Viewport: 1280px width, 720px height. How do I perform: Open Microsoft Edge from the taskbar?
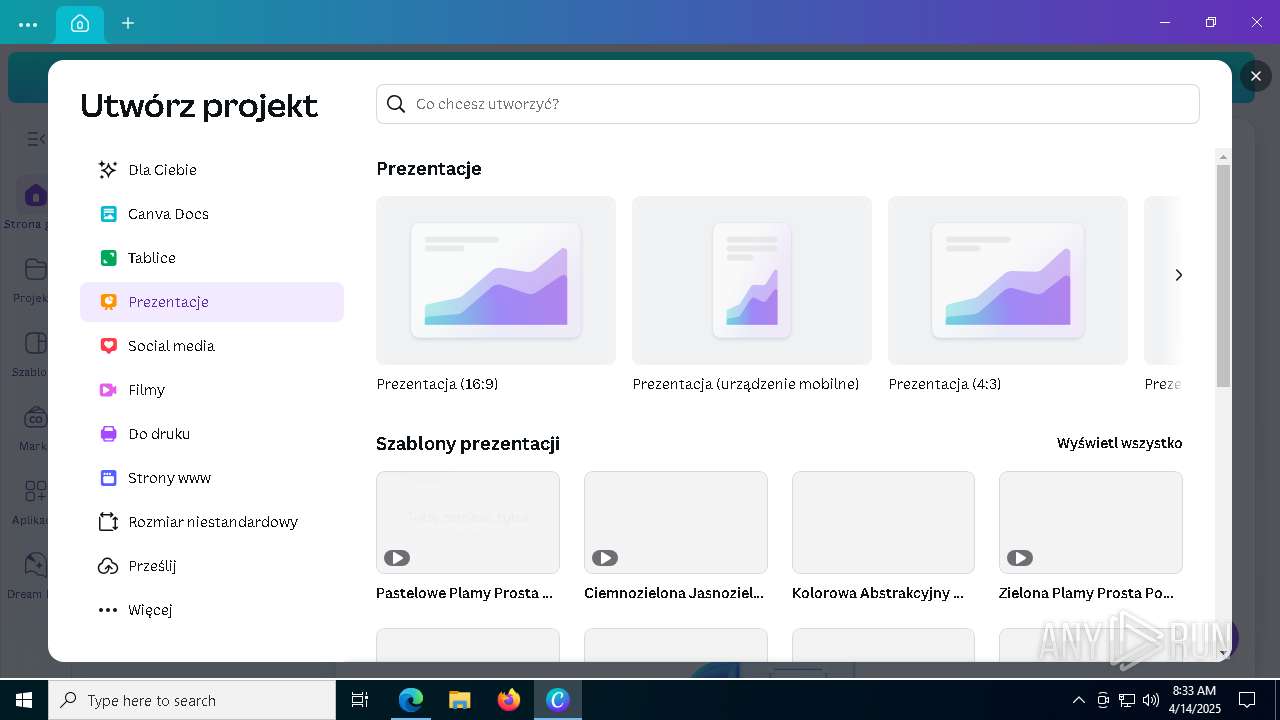(411, 700)
